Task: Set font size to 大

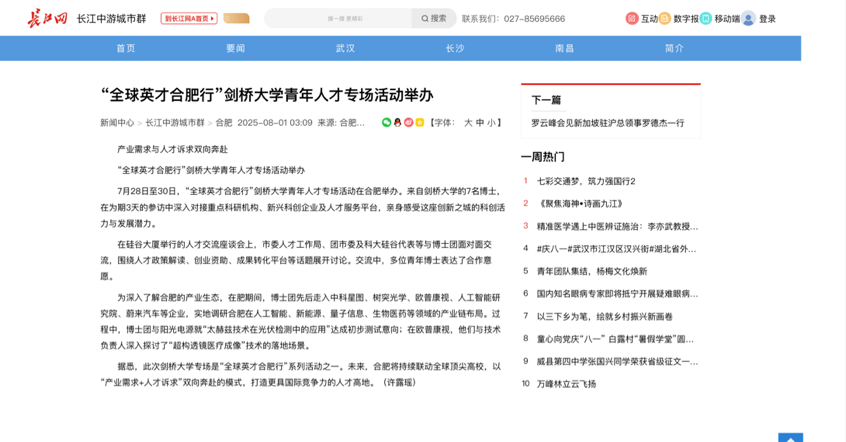Action: click(x=468, y=123)
